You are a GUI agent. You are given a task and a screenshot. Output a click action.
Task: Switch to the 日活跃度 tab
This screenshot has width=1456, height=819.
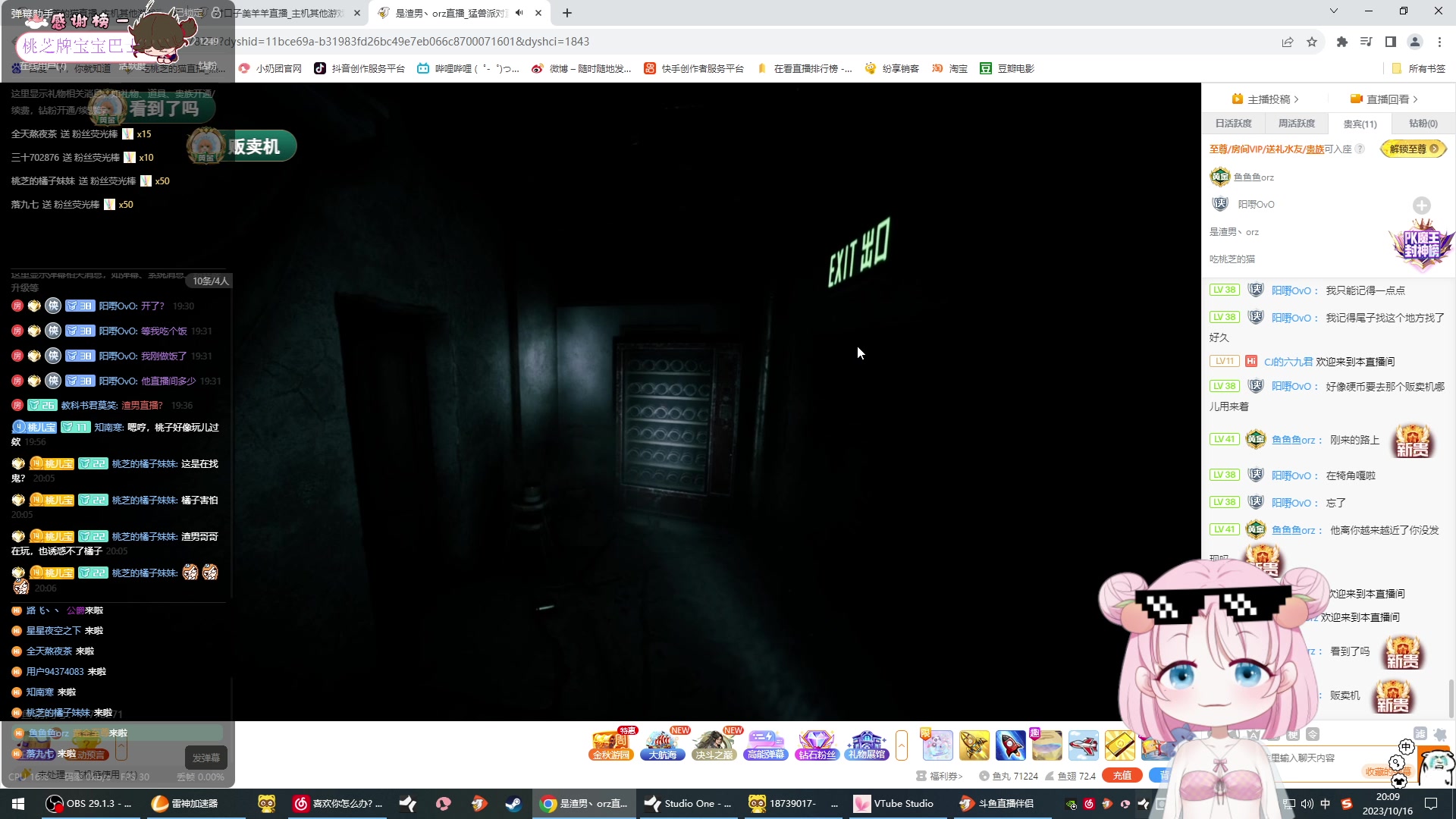1234,124
